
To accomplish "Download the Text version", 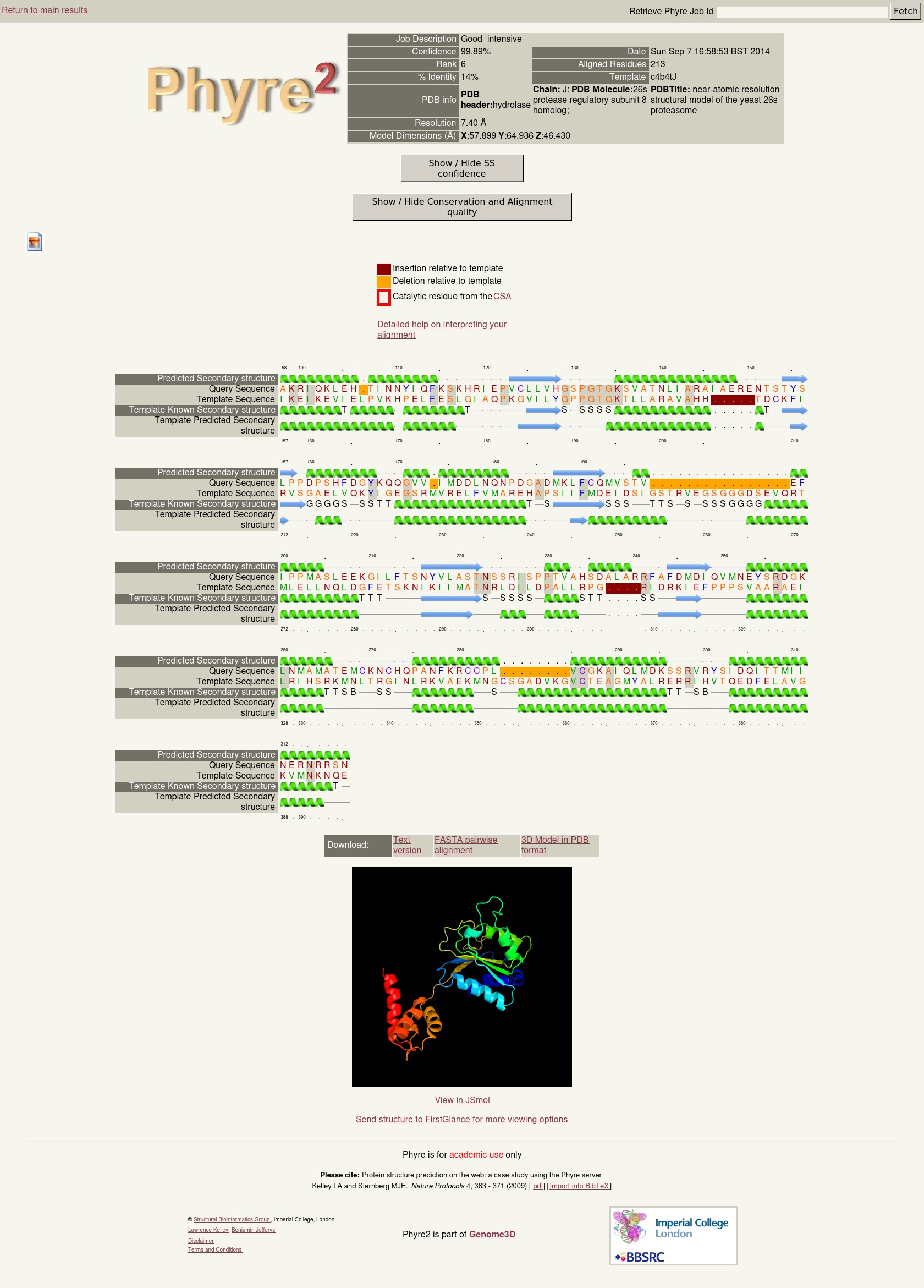I will (x=407, y=845).
